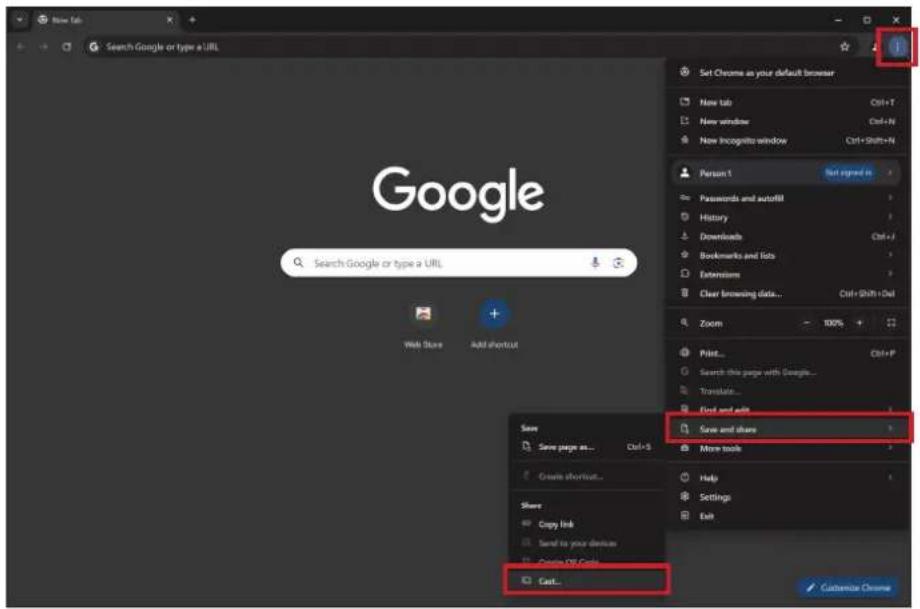
Task: Select Create shortcut in the submenu
Action: click(x=586, y=476)
